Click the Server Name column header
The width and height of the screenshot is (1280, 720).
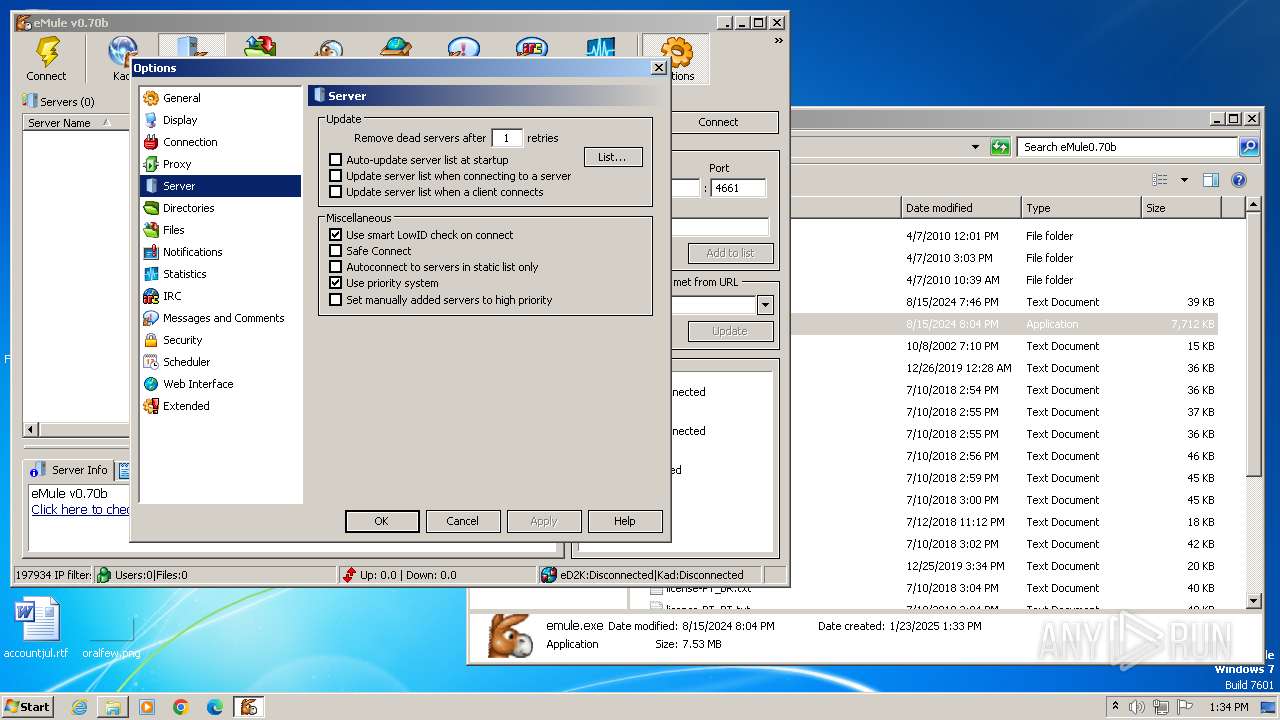click(76, 123)
